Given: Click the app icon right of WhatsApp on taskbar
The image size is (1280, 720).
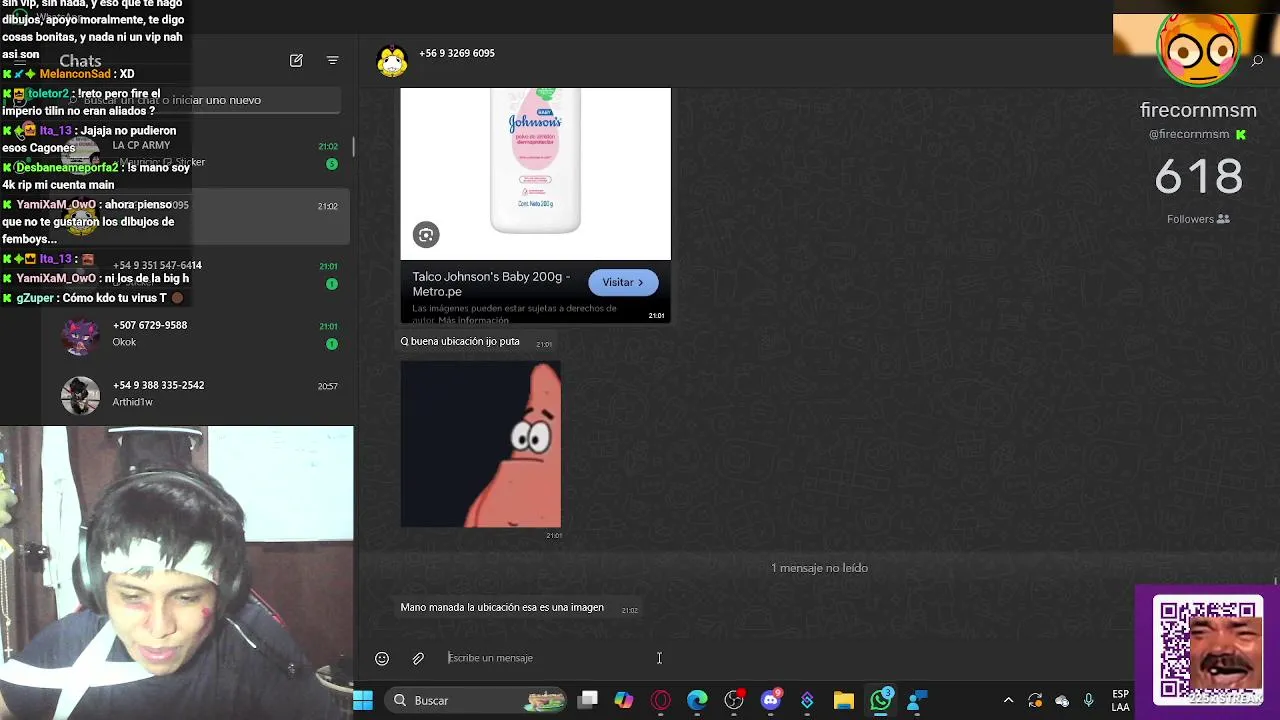Looking at the screenshot, I should coord(917,700).
